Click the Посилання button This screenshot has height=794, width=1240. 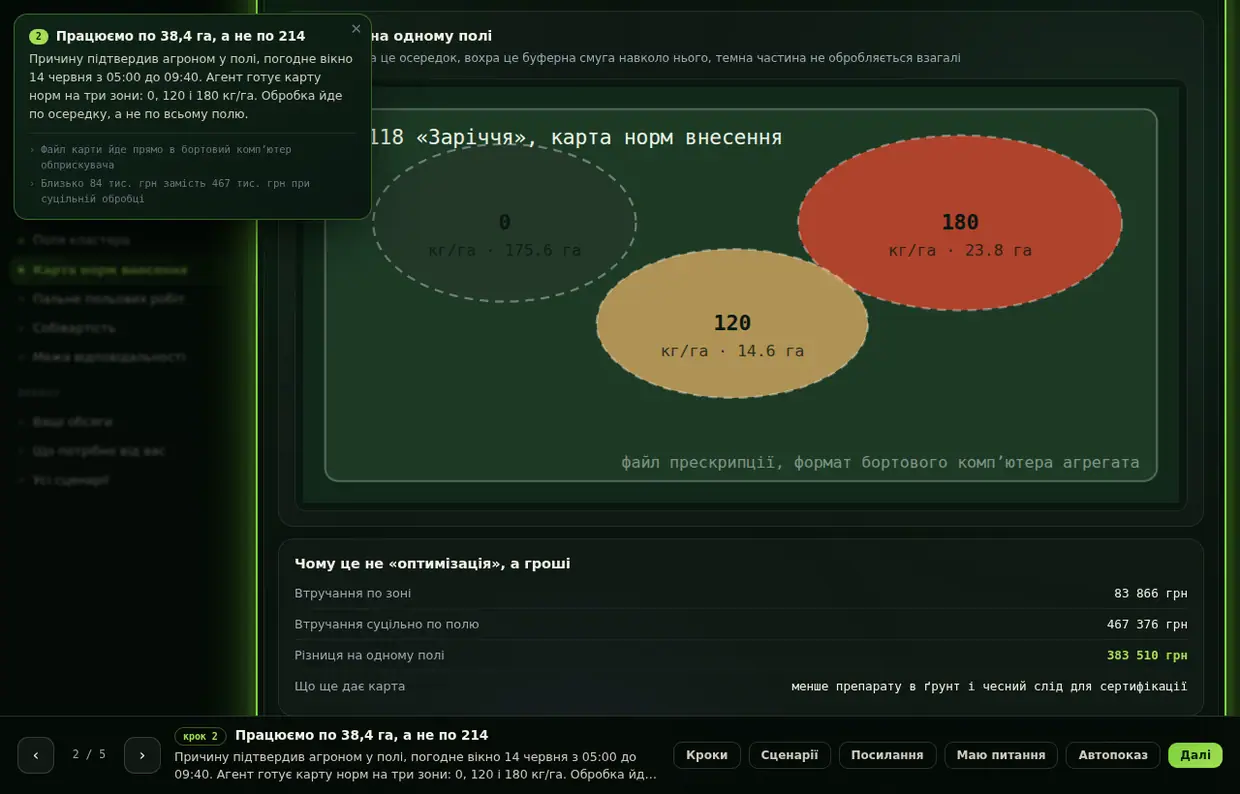[887, 755]
